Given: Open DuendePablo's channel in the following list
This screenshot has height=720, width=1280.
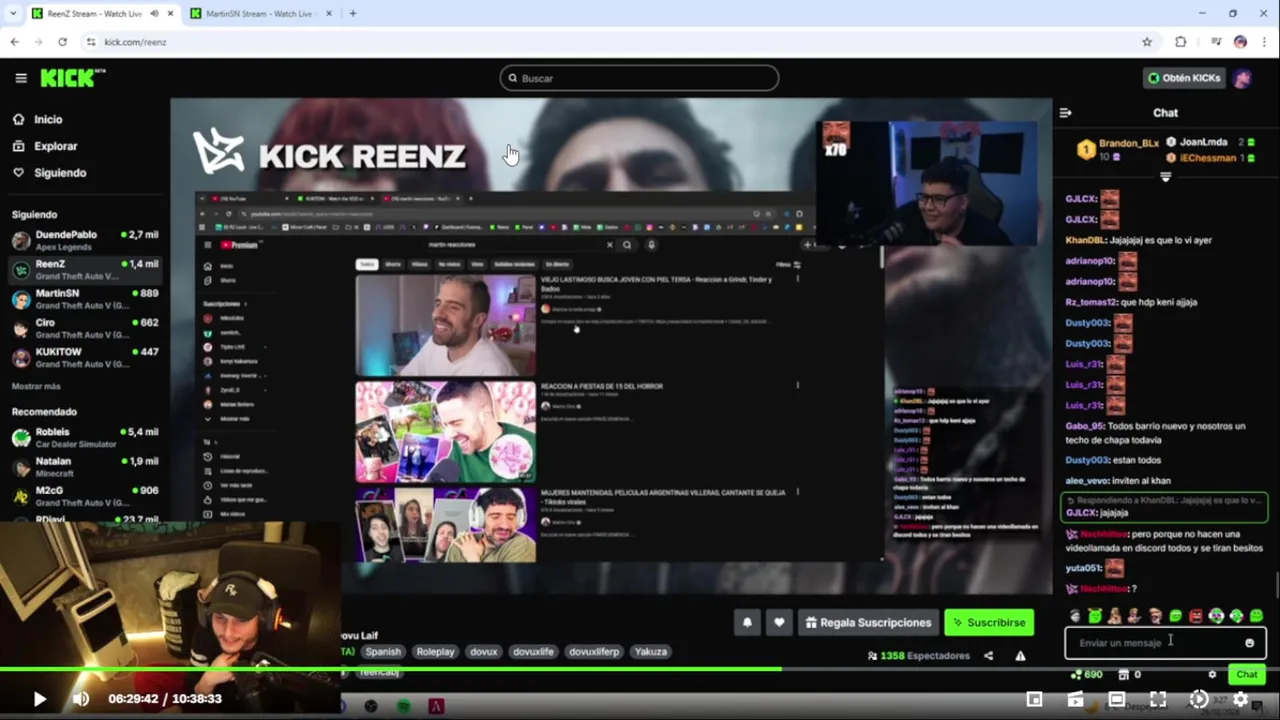Looking at the screenshot, I should click(84, 240).
